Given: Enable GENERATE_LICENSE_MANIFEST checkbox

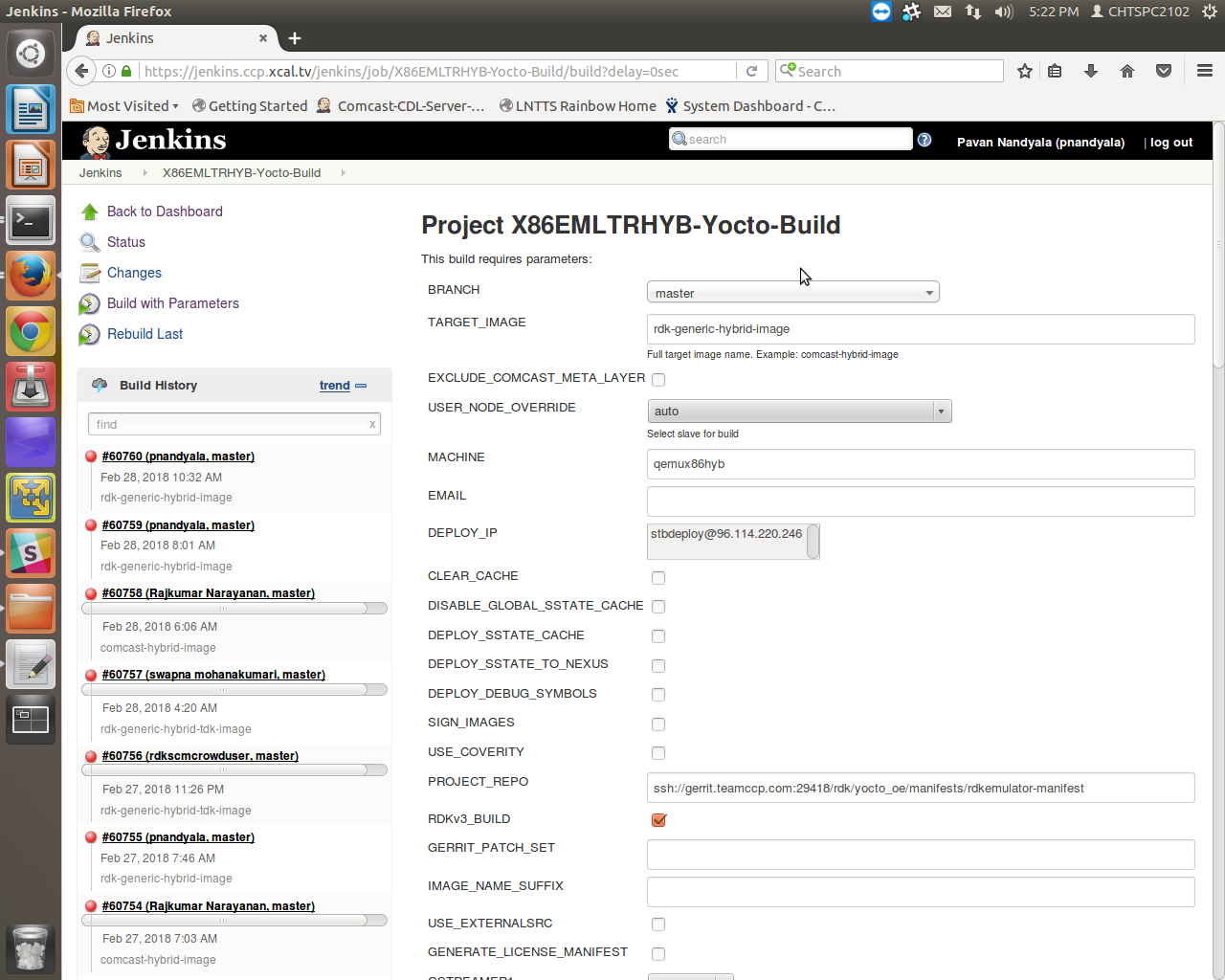Looking at the screenshot, I should (x=658, y=954).
